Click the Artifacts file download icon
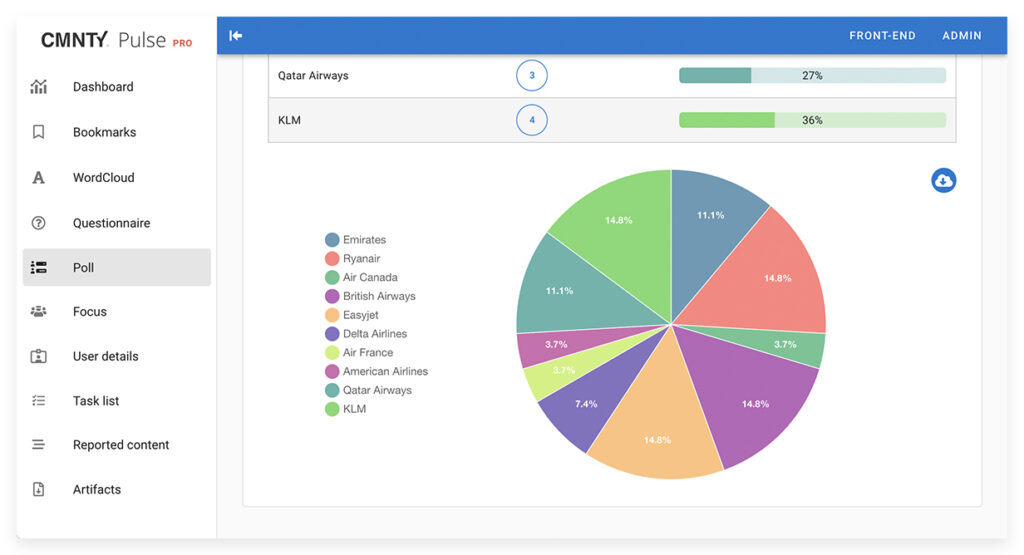The width and height of the screenshot is (1024, 555). point(39,489)
